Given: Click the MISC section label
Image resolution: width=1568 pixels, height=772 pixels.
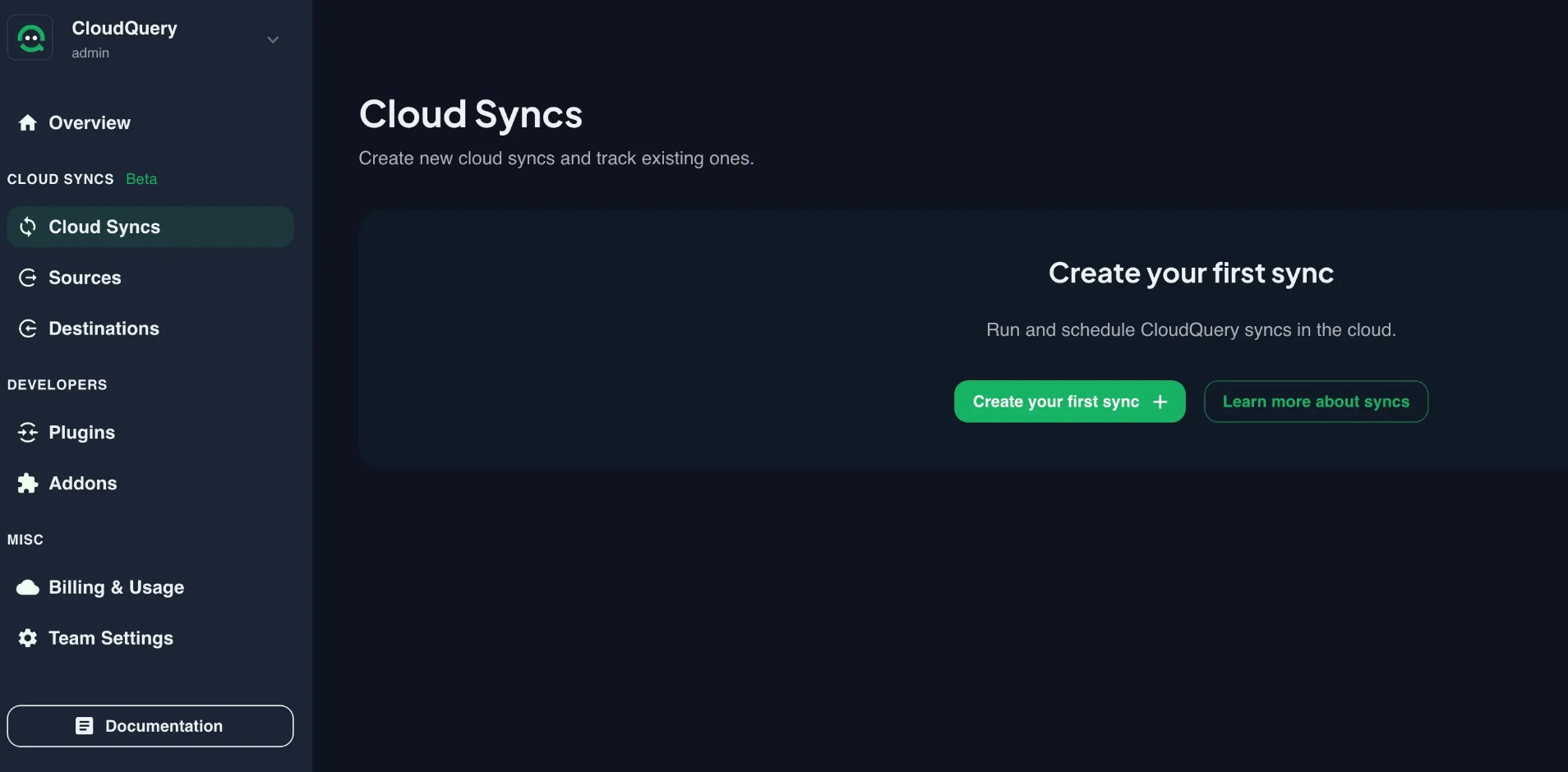Looking at the screenshot, I should click(25, 540).
